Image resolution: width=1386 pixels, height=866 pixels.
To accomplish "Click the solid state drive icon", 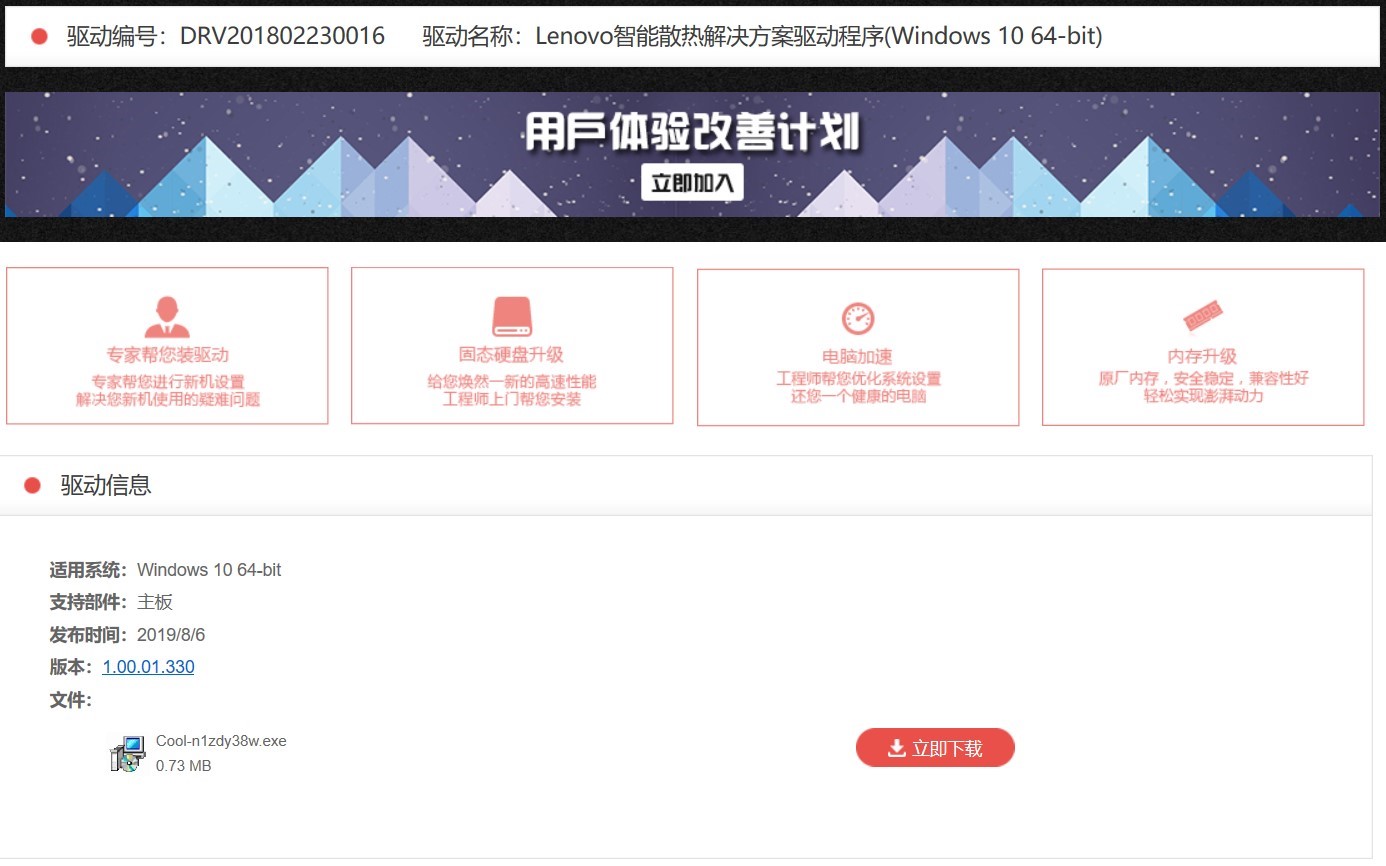I will coord(512,317).
